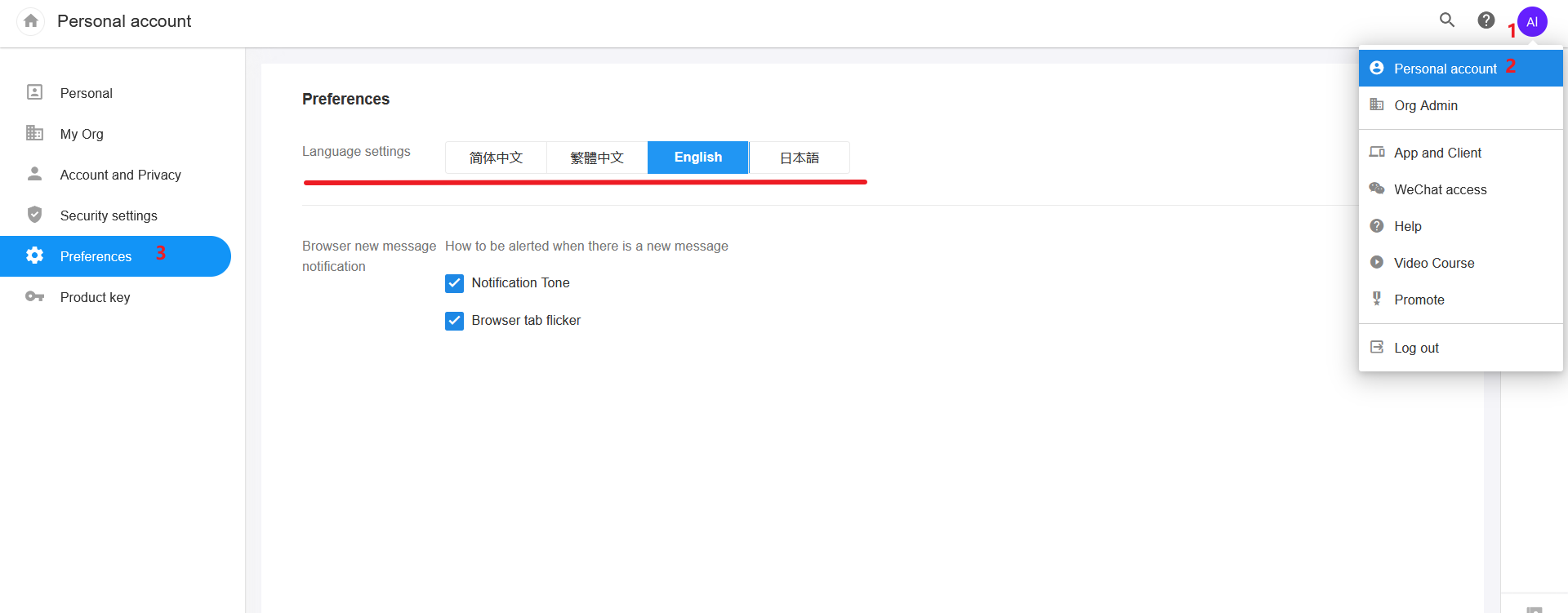Click the WeChat access icon
1568x613 pixels.
point(1377,189)
